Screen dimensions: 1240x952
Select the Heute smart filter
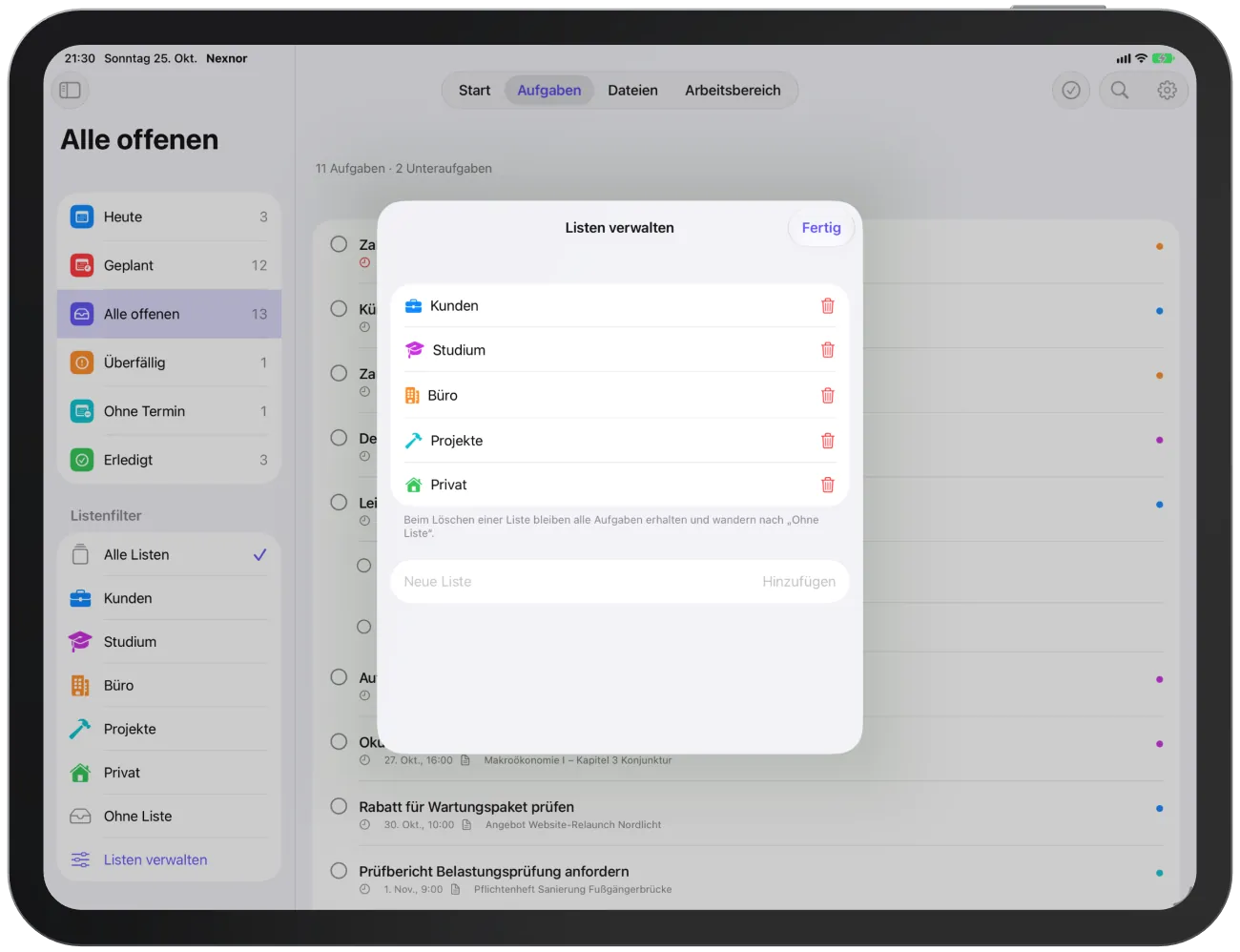[169, 217]
